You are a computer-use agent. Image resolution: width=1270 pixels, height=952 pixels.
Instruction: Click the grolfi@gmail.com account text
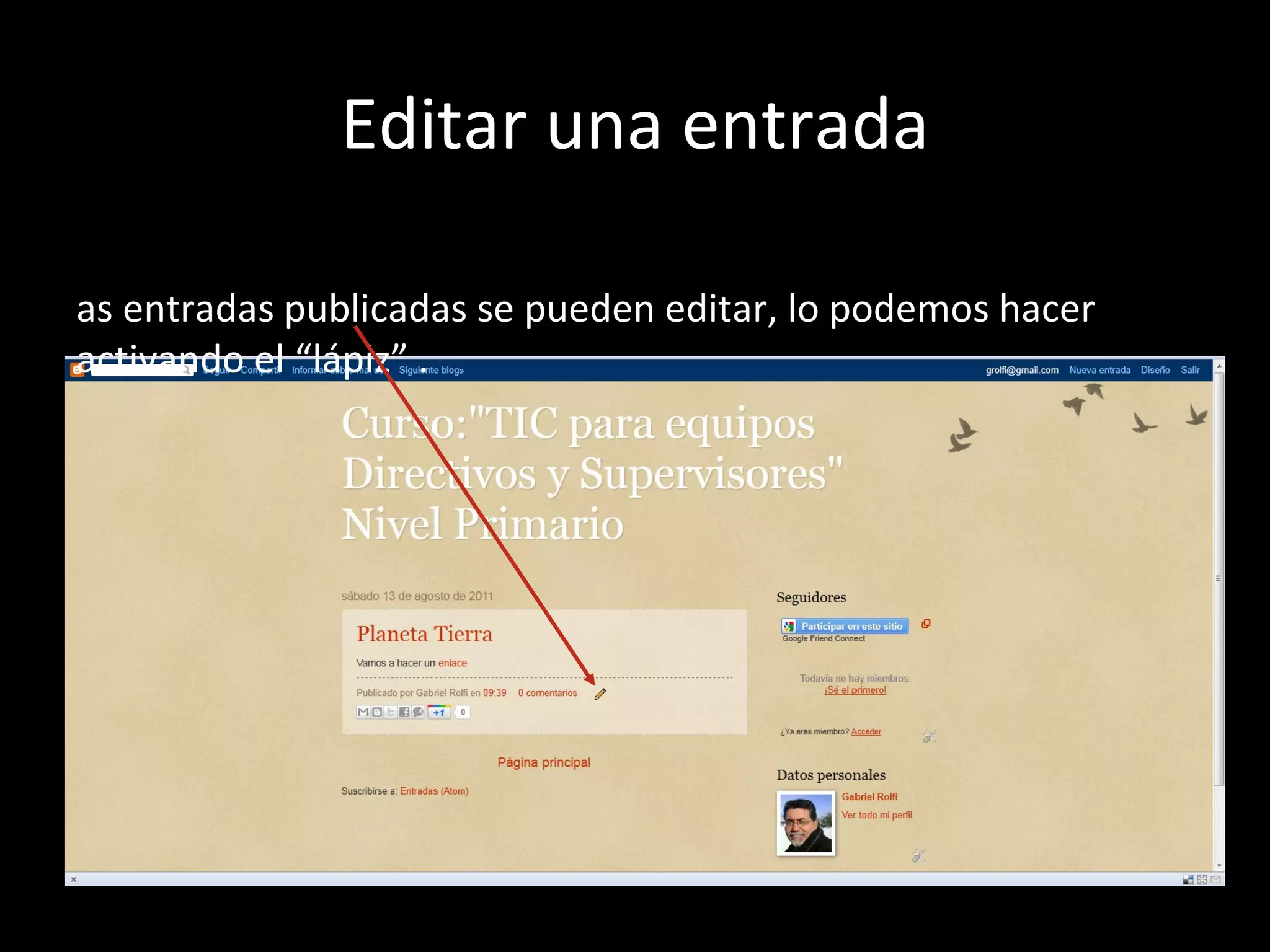click(x=1022, y=370)
